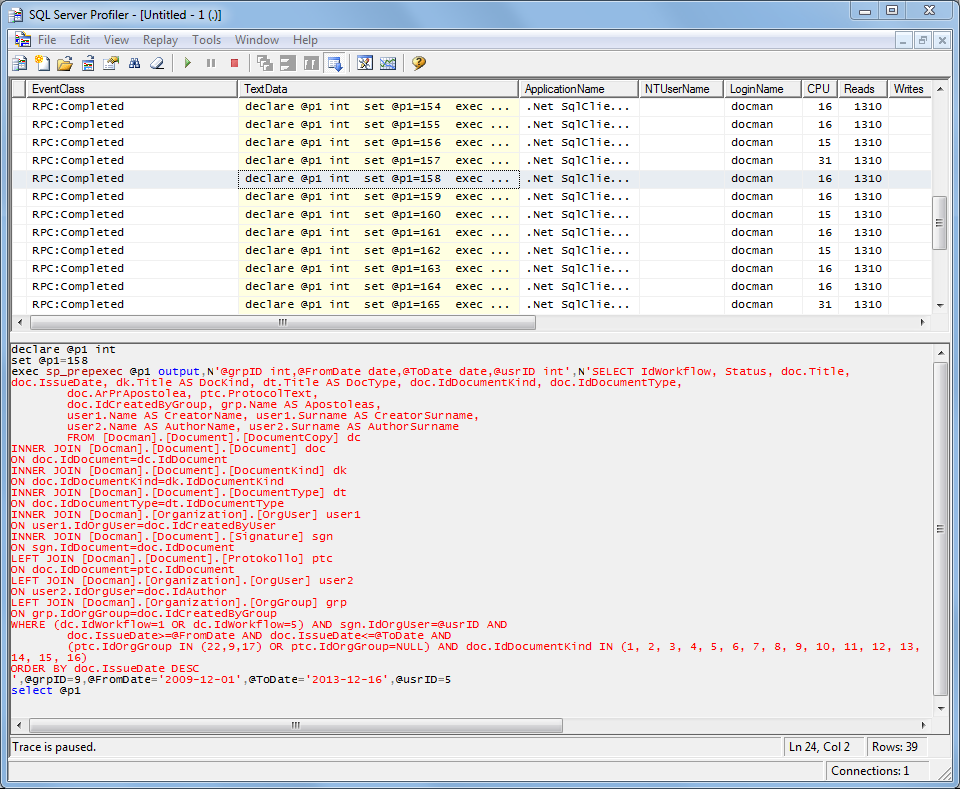960x789 pixels.
Task: Launch Database Engine Tuning Advisor icon
Action: pos(365,63)
